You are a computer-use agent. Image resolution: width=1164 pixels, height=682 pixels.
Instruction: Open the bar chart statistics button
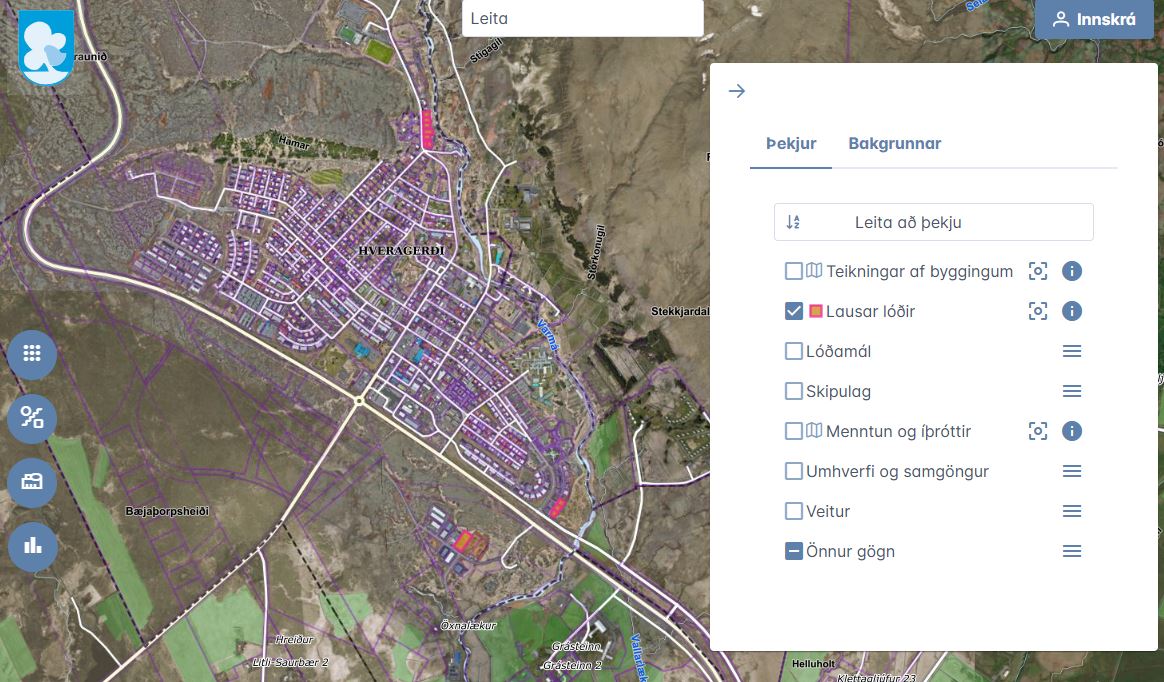coord(32,546)
